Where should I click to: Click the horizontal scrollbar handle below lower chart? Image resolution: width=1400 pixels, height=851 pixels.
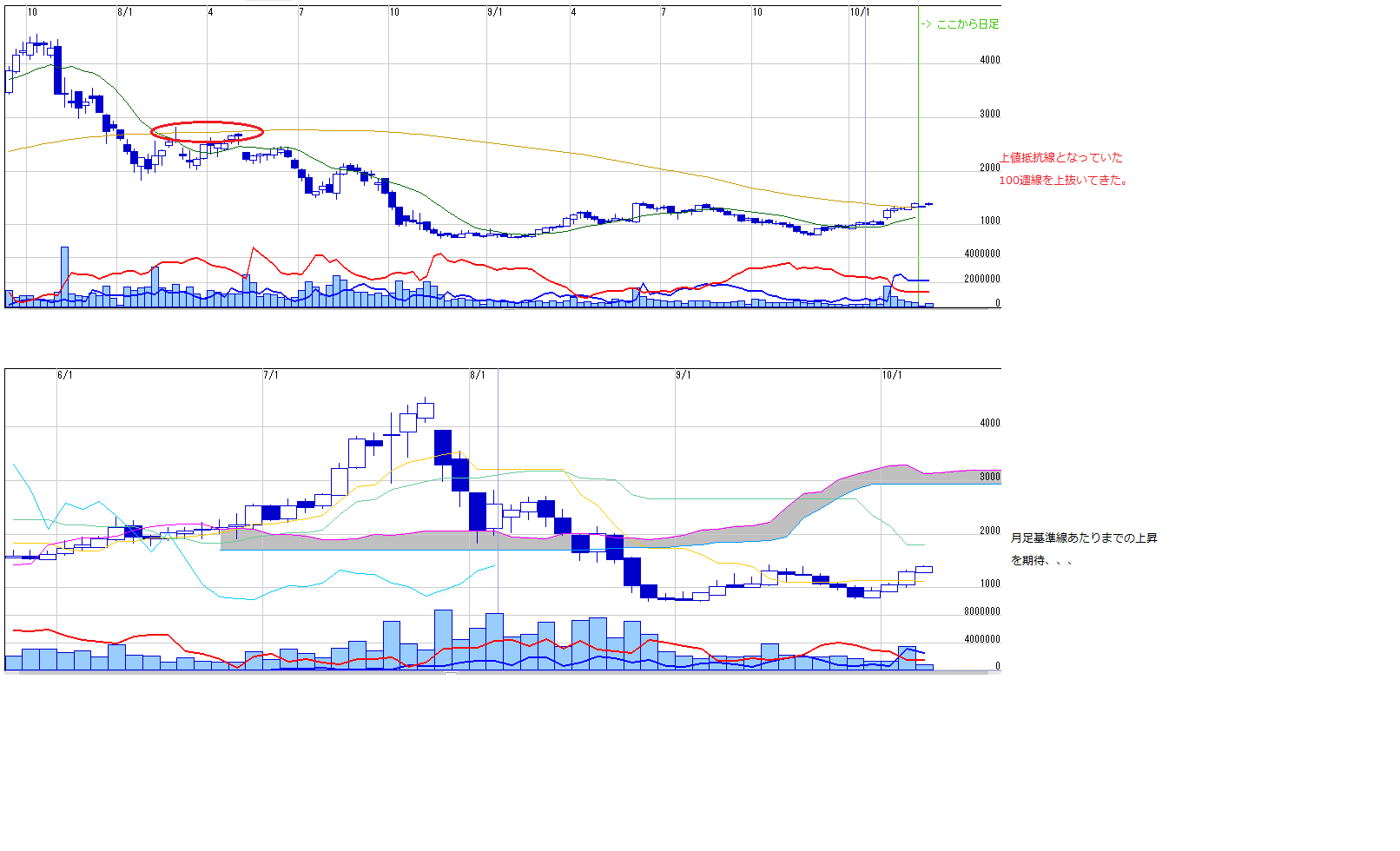451,674
